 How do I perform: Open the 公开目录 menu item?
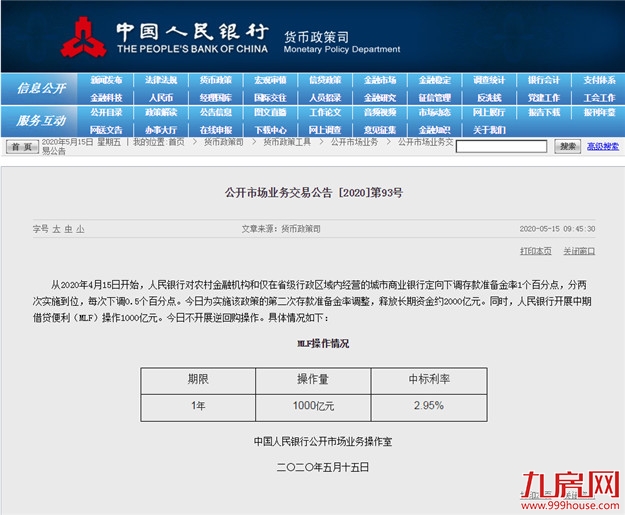point(106,112)
